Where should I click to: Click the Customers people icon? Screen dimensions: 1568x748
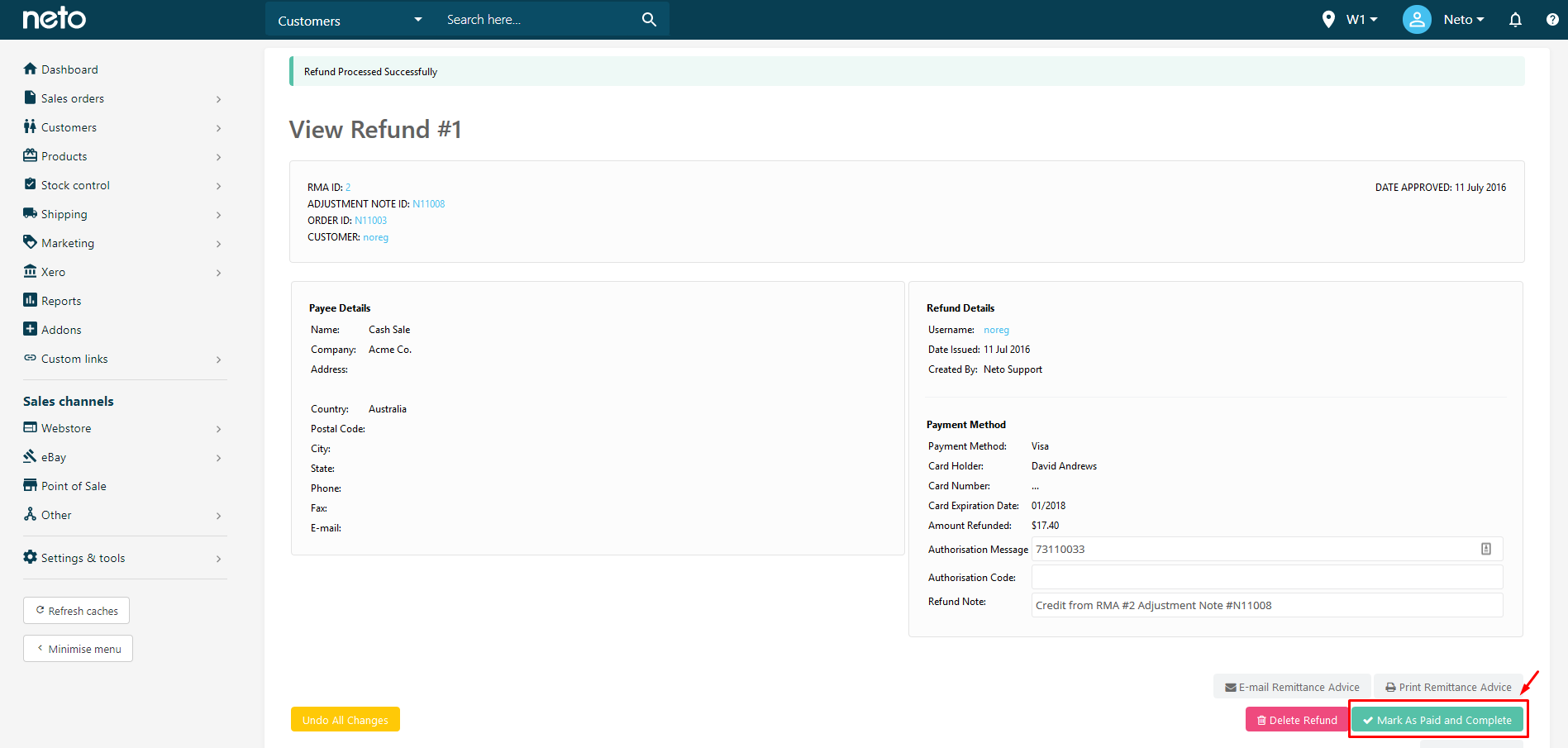click(31, 126)
